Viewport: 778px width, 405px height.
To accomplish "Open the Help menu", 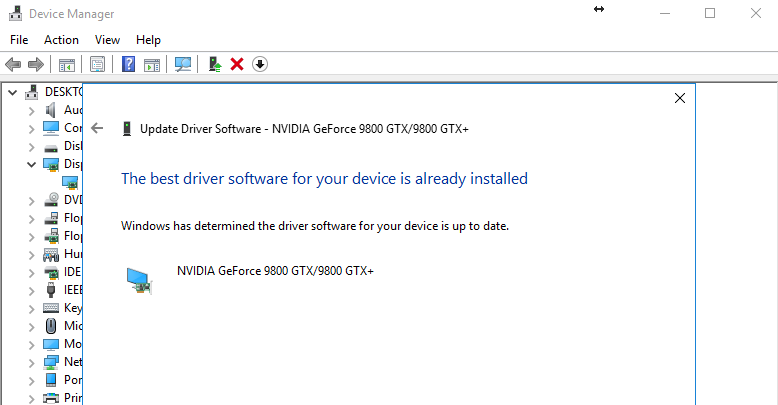I will (x=148, y=40).
